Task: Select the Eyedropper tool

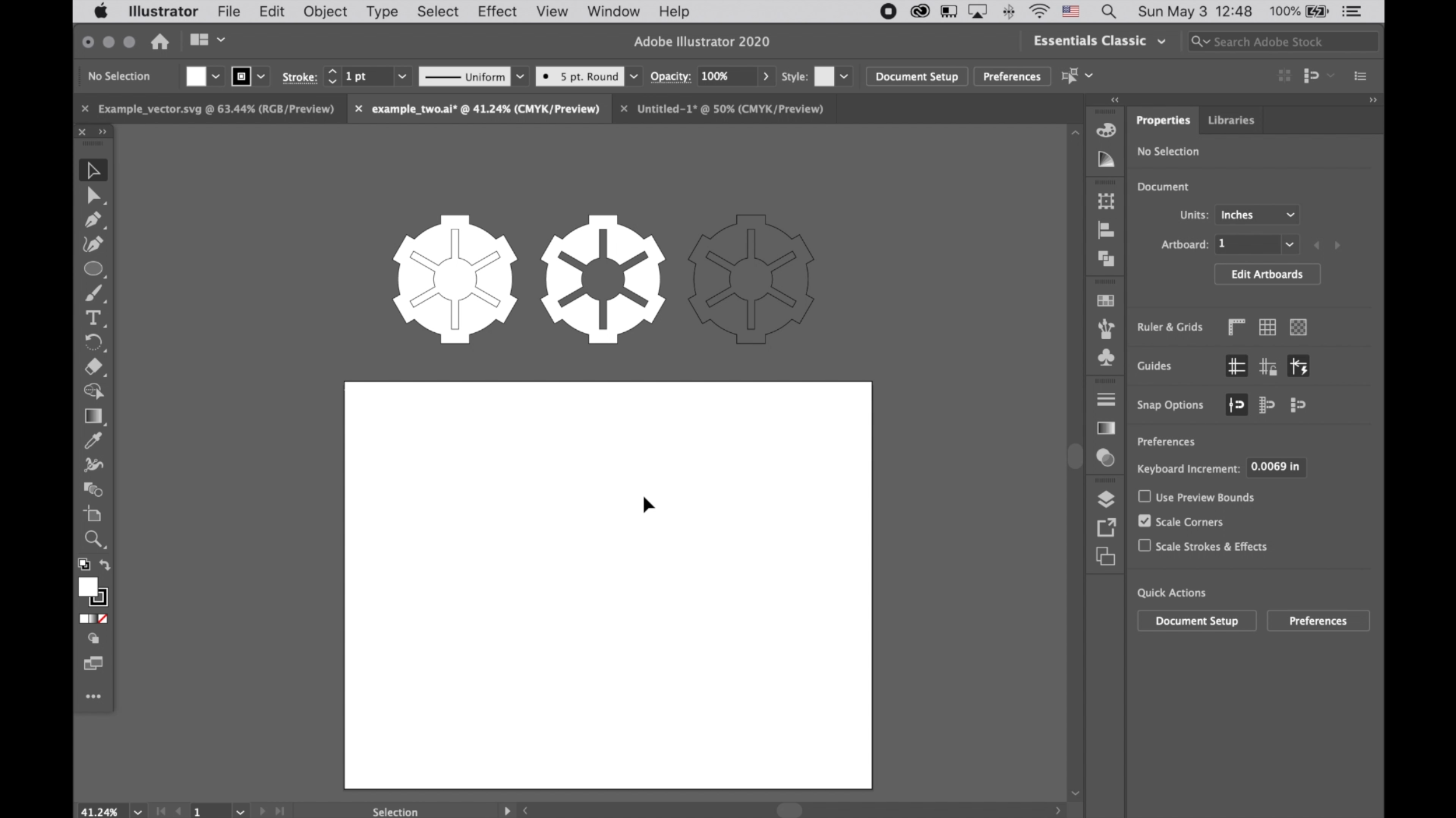Action: tap(93, 441)
